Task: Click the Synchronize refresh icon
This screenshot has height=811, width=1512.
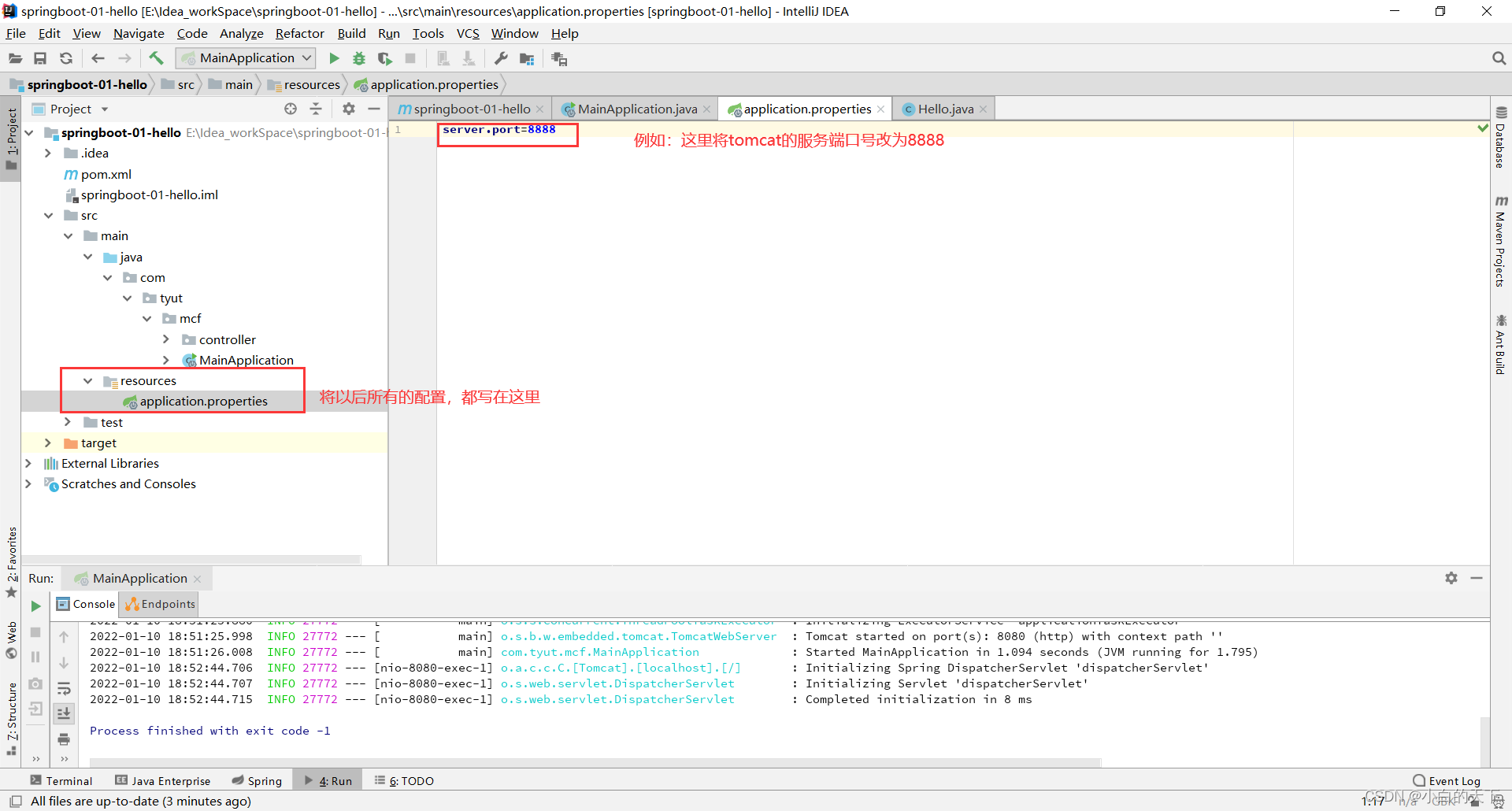Action: point(66,58)
